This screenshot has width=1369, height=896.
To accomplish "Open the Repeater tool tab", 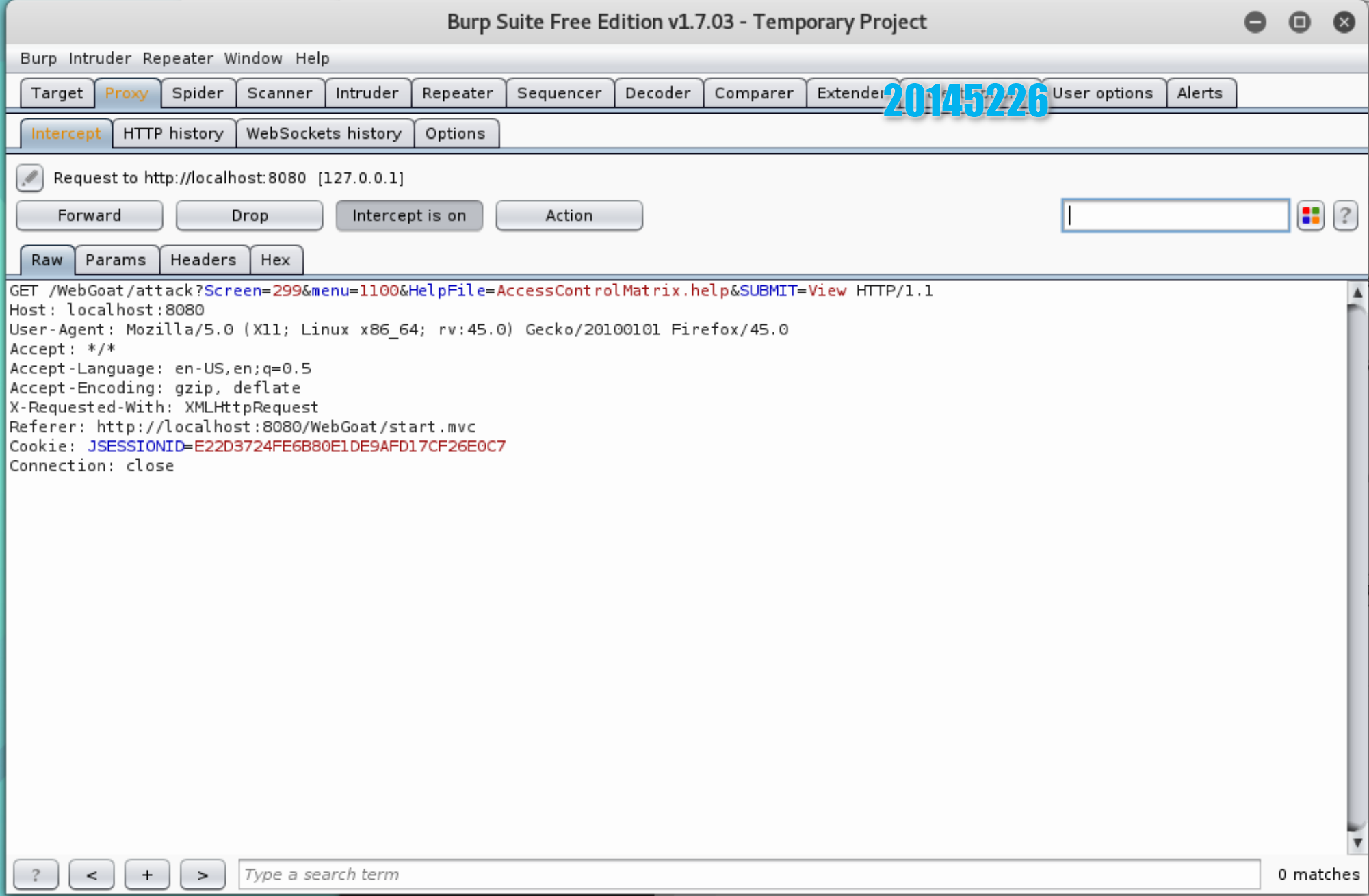I will pos(457,93).
